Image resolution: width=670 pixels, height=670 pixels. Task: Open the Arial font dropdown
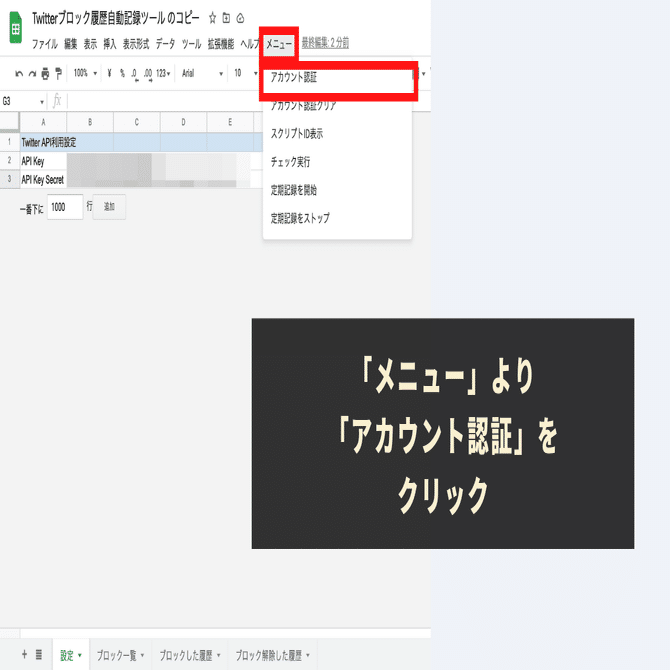202,73
